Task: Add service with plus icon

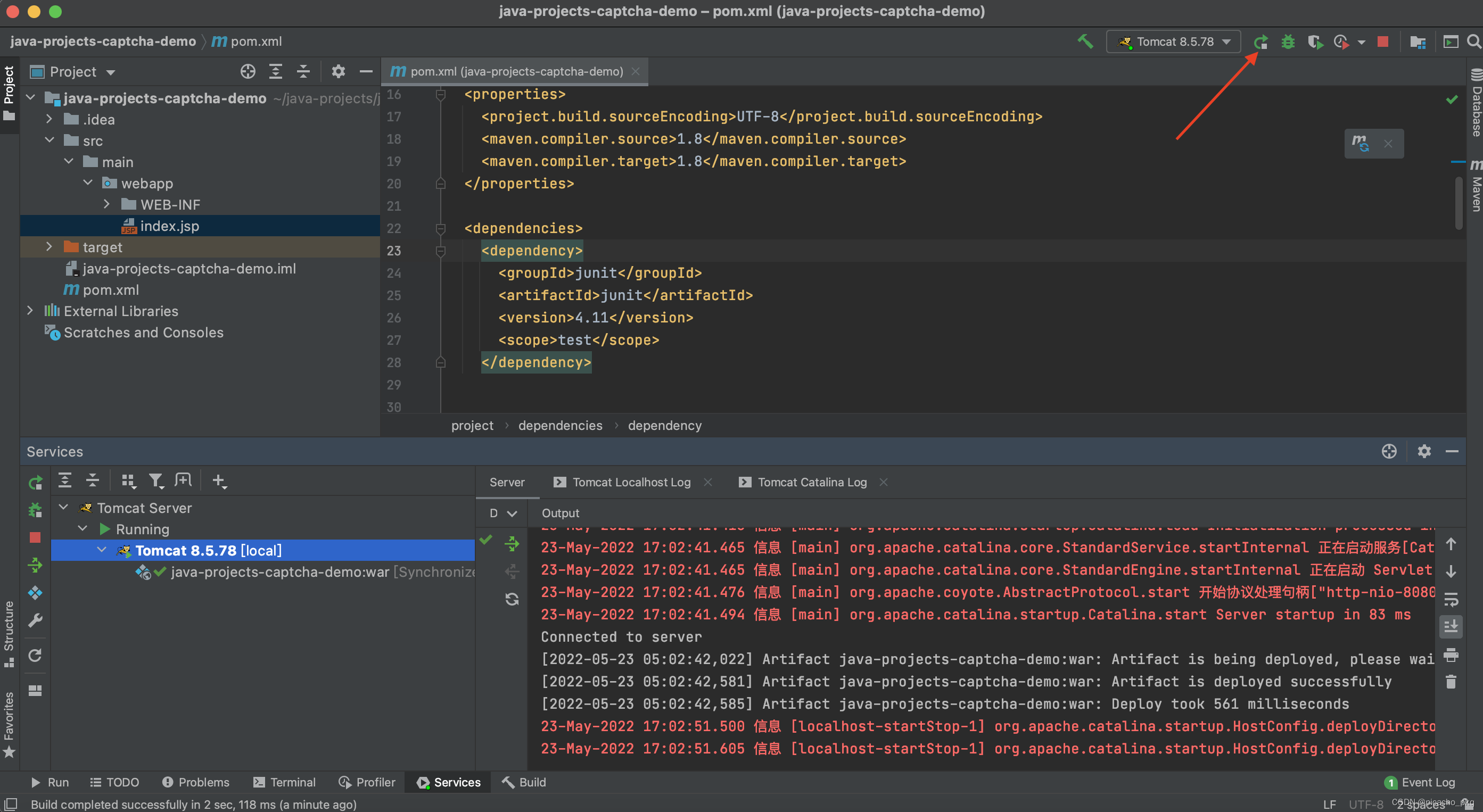Action: 219,480
